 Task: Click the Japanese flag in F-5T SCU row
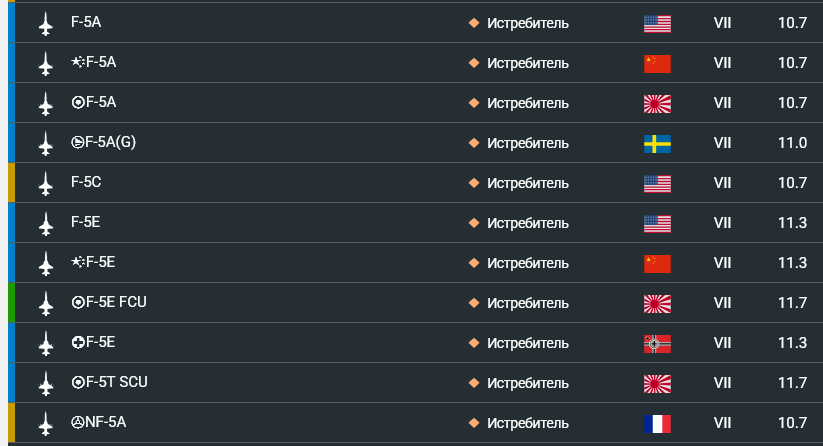pos(657,383)
